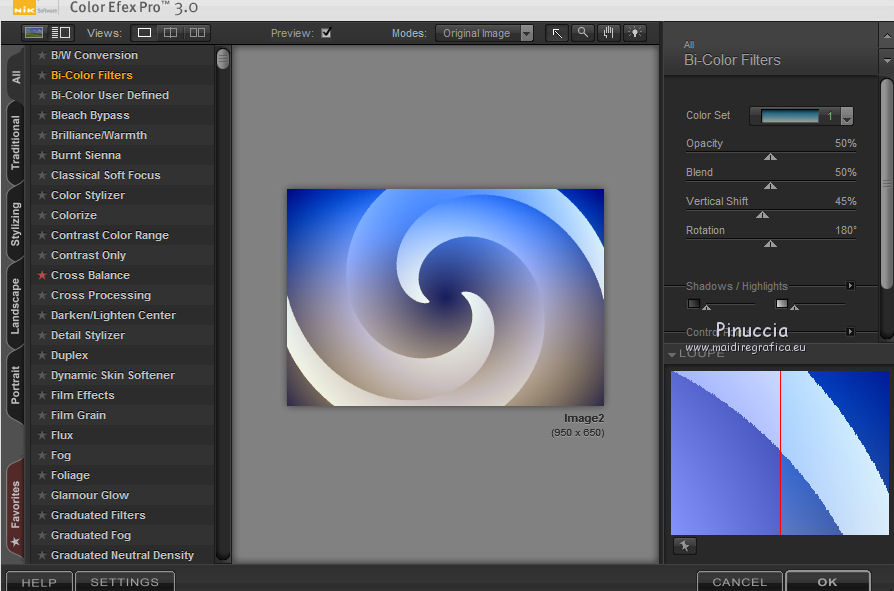Switch to side-by-side preview view
The height and width of the screenshot is (591, 894).
point(197,33)
